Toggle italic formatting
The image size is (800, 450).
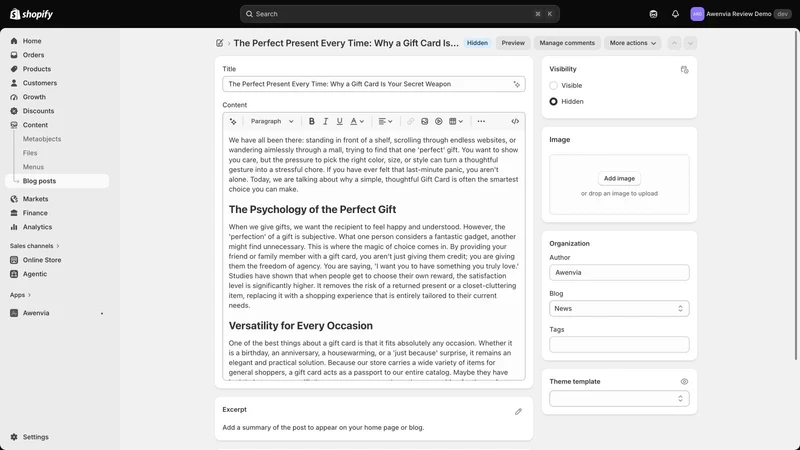pos(326,121)
